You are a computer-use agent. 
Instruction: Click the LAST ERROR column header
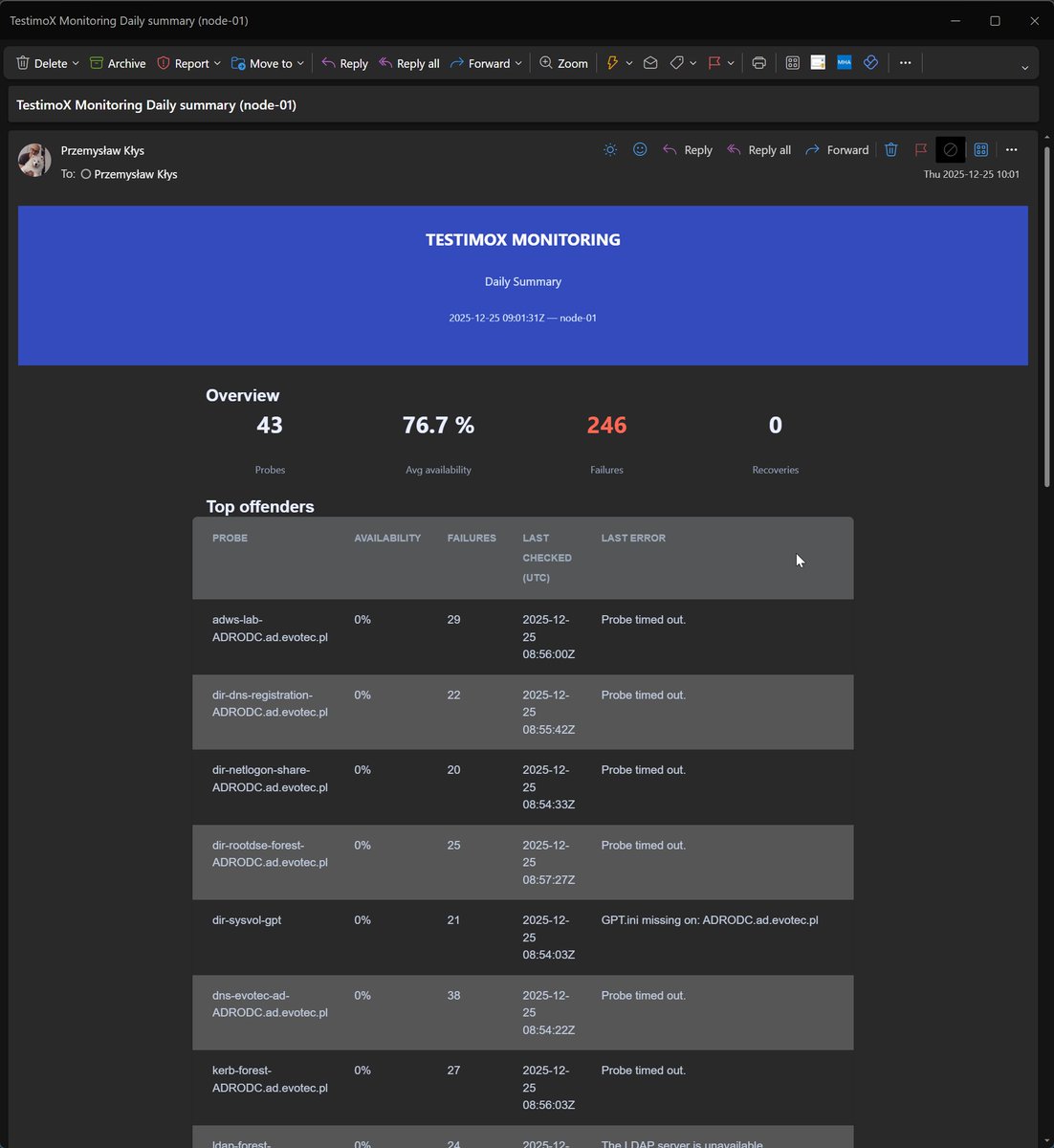[633, 538]
